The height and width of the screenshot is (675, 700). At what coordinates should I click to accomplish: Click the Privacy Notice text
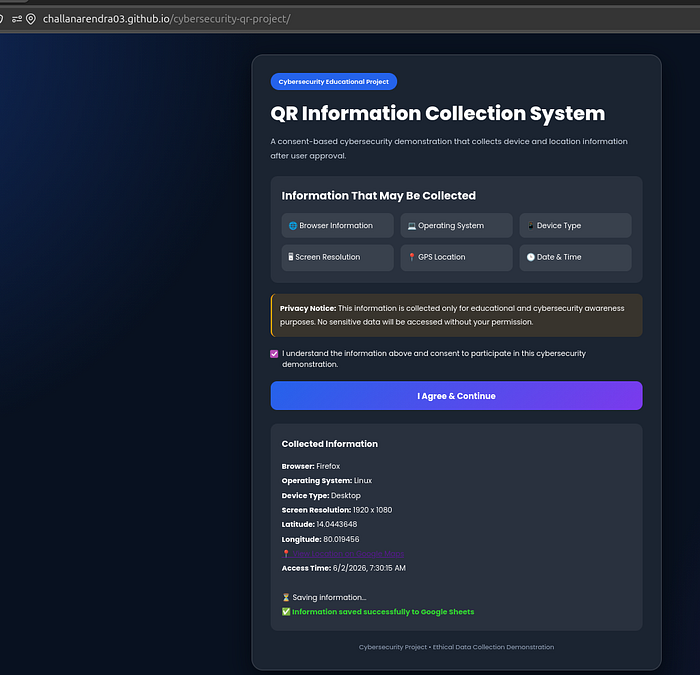(x=452, y=315)
